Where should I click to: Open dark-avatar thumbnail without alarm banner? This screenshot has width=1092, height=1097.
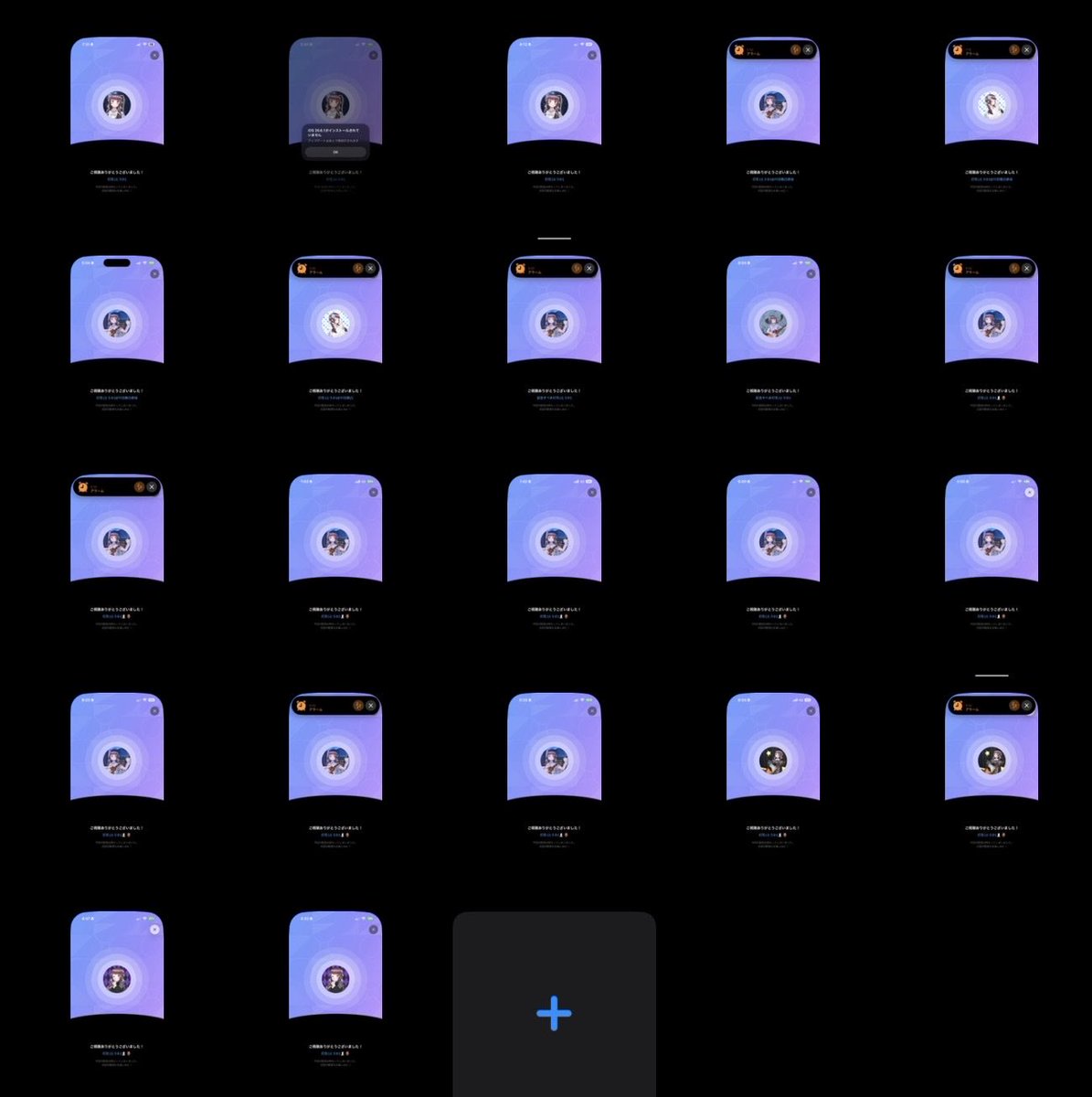click(x=773, y=772)
